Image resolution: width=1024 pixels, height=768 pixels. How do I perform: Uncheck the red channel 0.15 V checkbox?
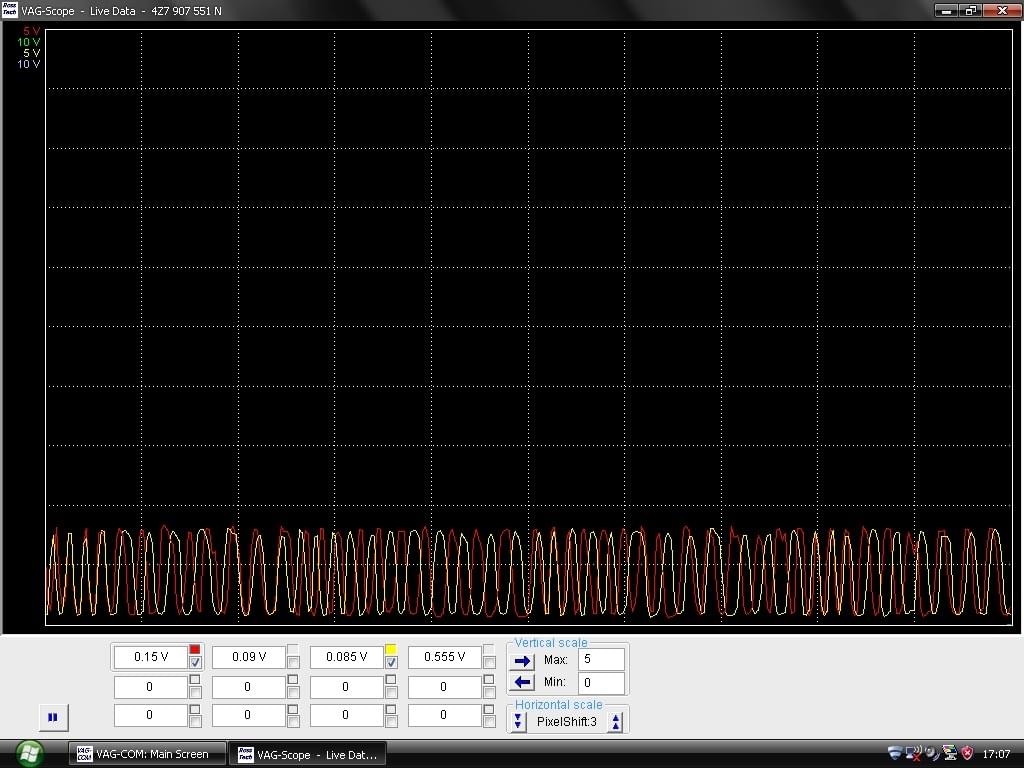coord(195,663)
